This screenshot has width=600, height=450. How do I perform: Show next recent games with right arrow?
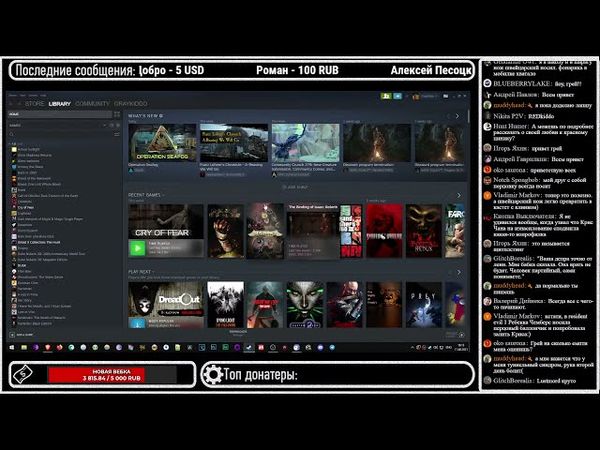(459, 196)
